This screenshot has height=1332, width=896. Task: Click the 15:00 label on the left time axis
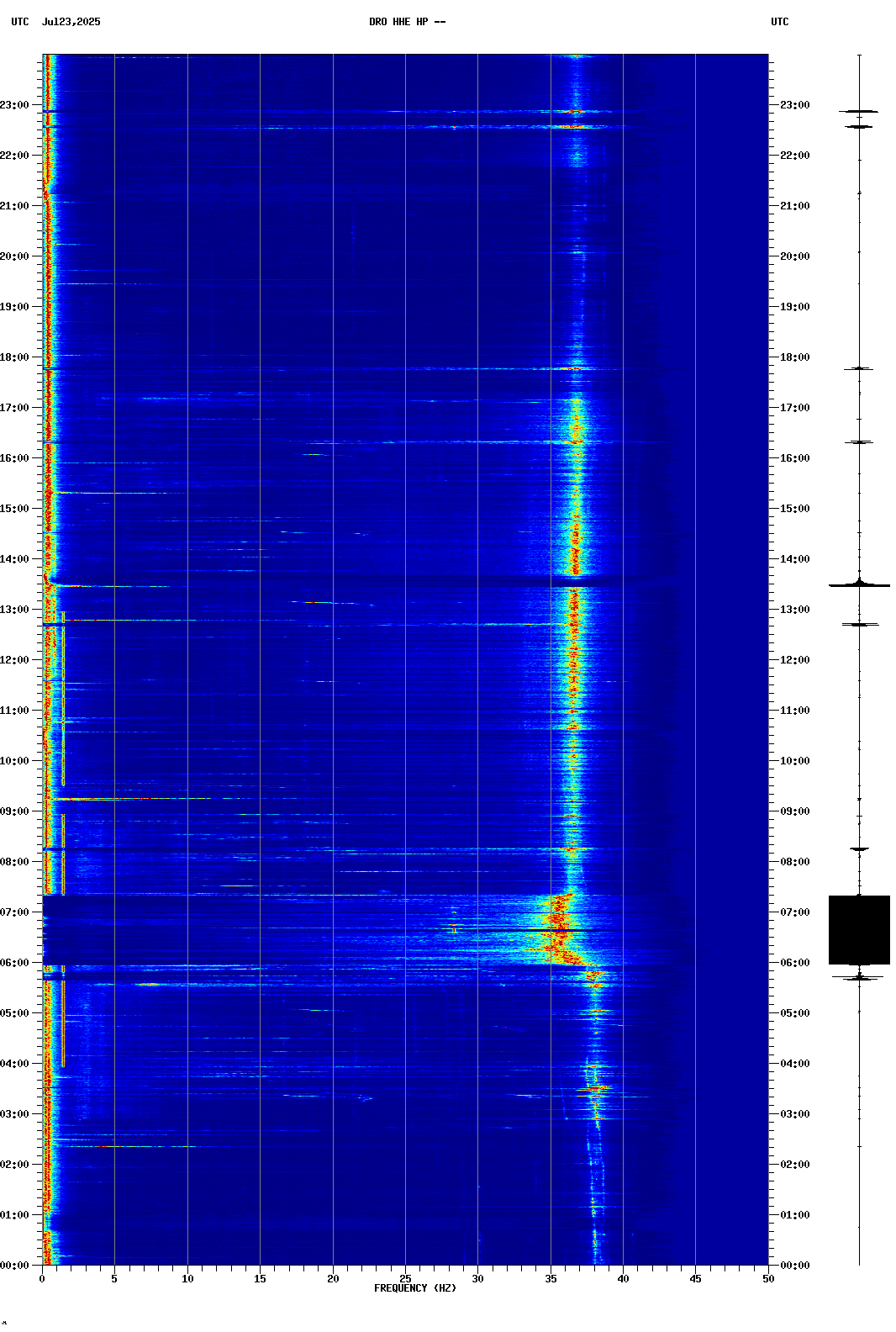point(14,509)
